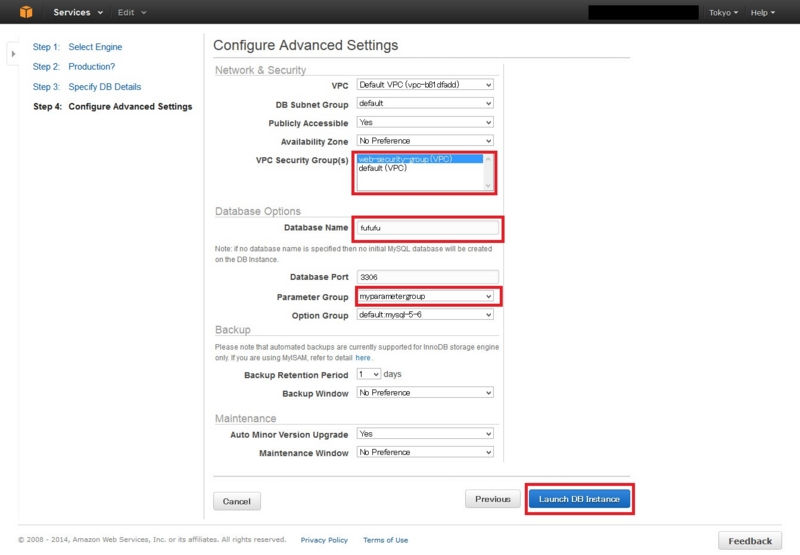Open the Maintenance Window dropdown

click(425, 452)
